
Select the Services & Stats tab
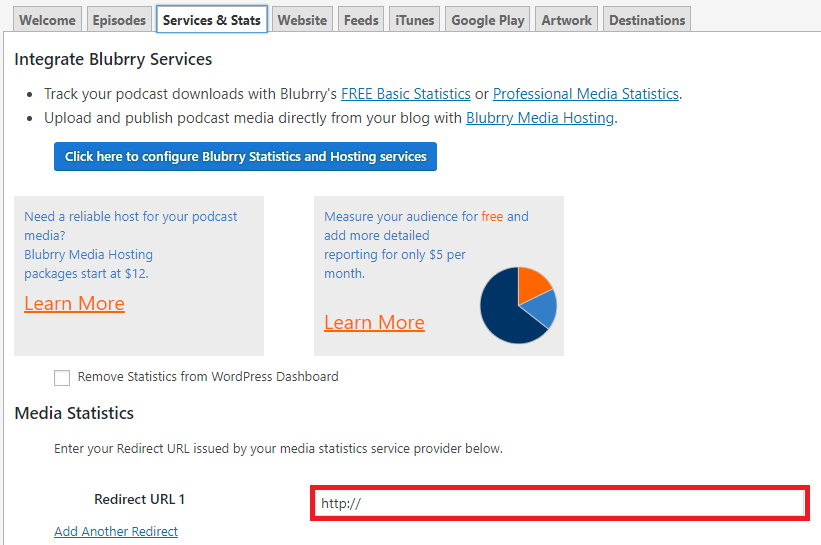212,20
